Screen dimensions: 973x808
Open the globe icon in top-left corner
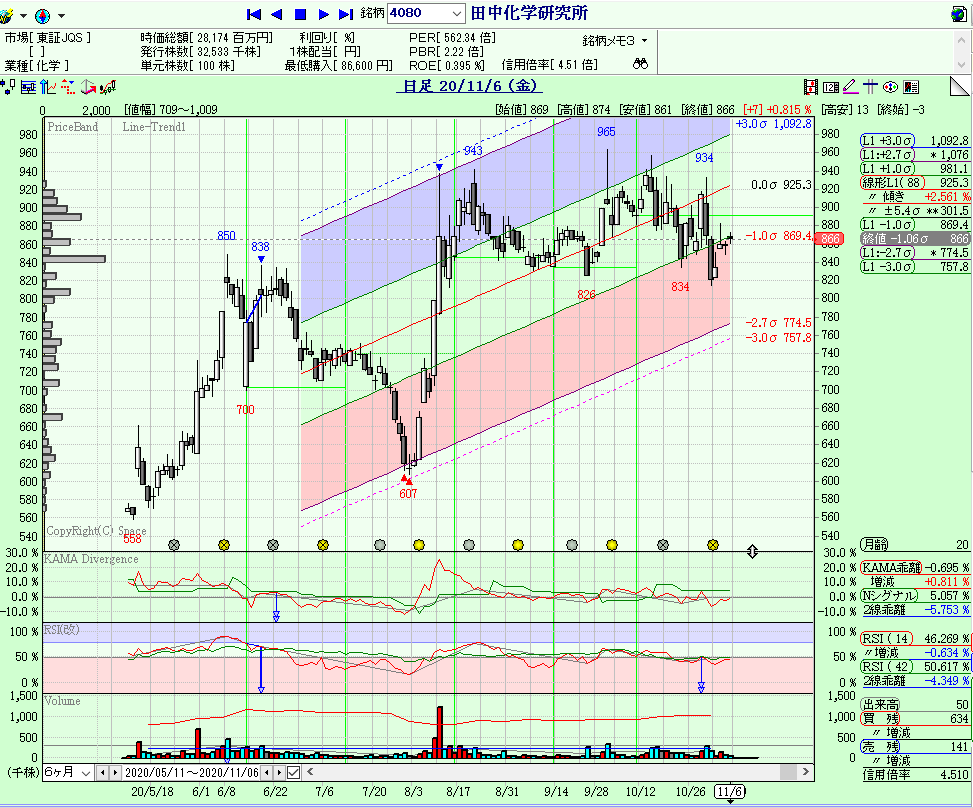[x=42, y=15]
